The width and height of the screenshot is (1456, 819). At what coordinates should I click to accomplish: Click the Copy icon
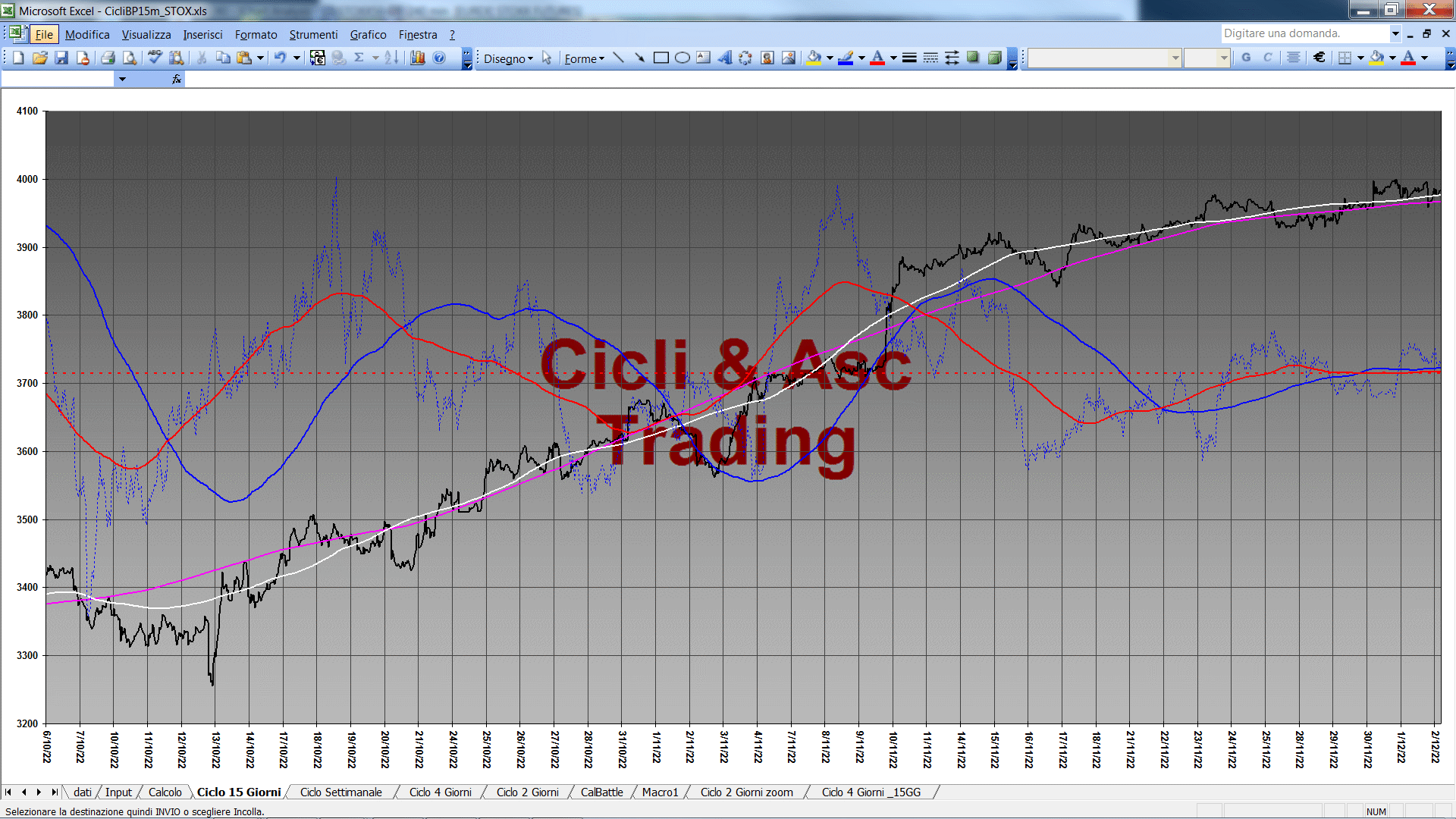pos(223,58)
